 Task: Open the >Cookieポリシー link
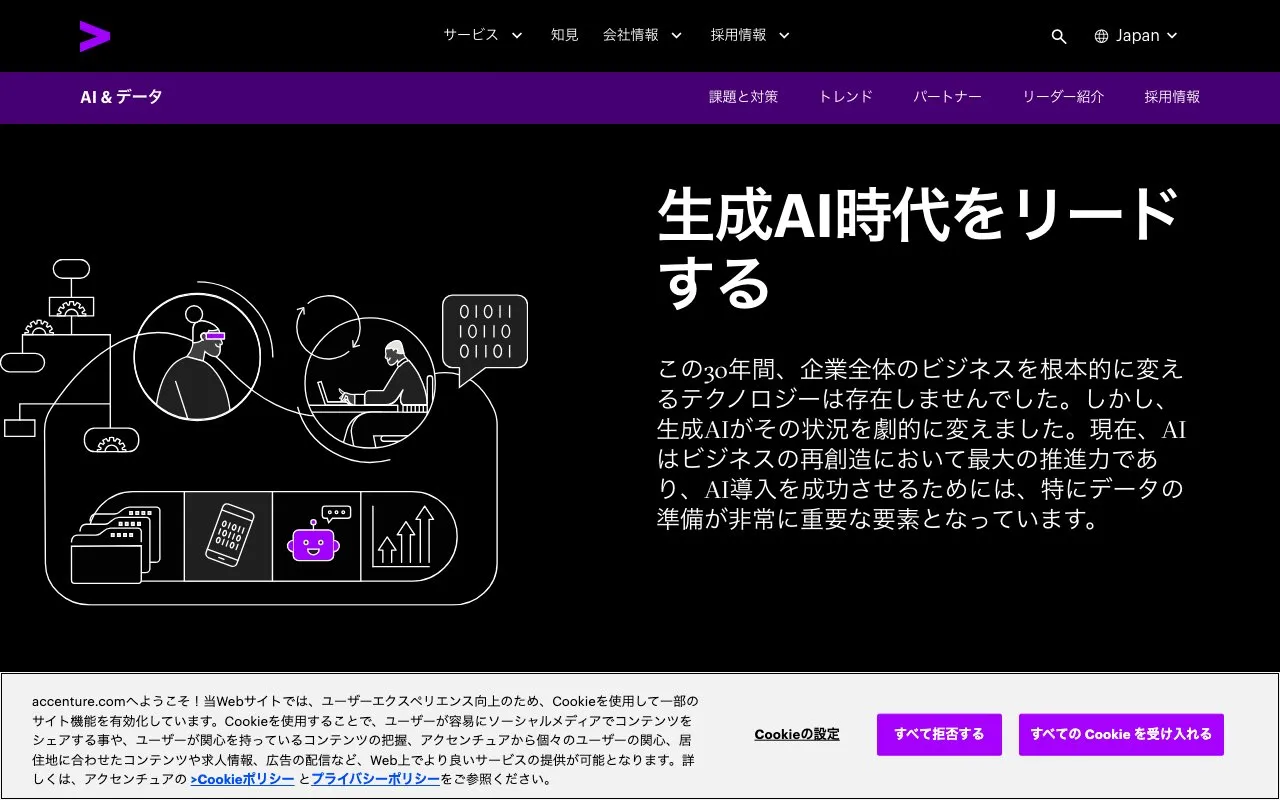click(x=242, y=779)
